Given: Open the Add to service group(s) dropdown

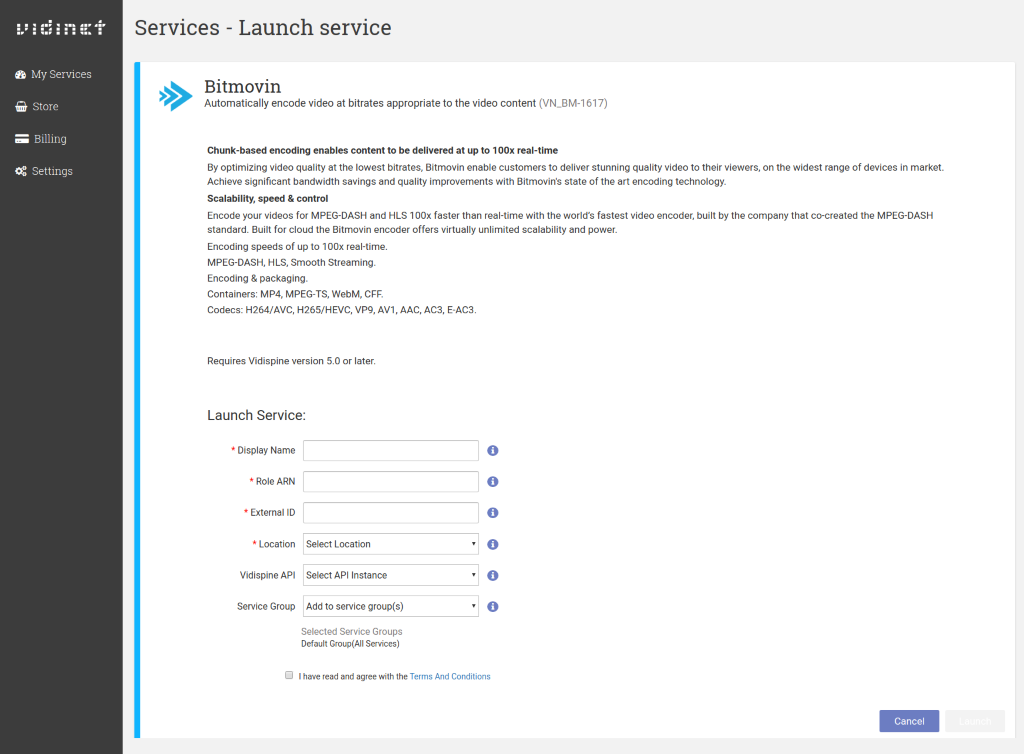Looking at the screenshot, I should pos(390,606).
